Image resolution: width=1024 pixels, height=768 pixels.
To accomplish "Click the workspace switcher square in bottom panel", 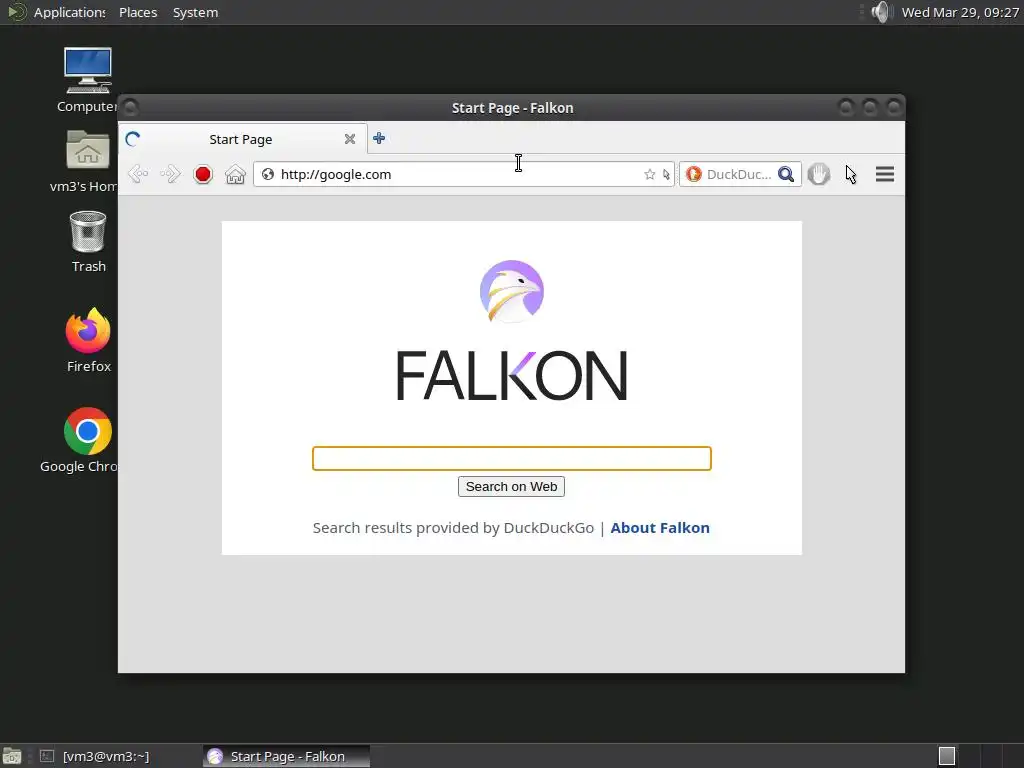I will (x=947, y=756).
